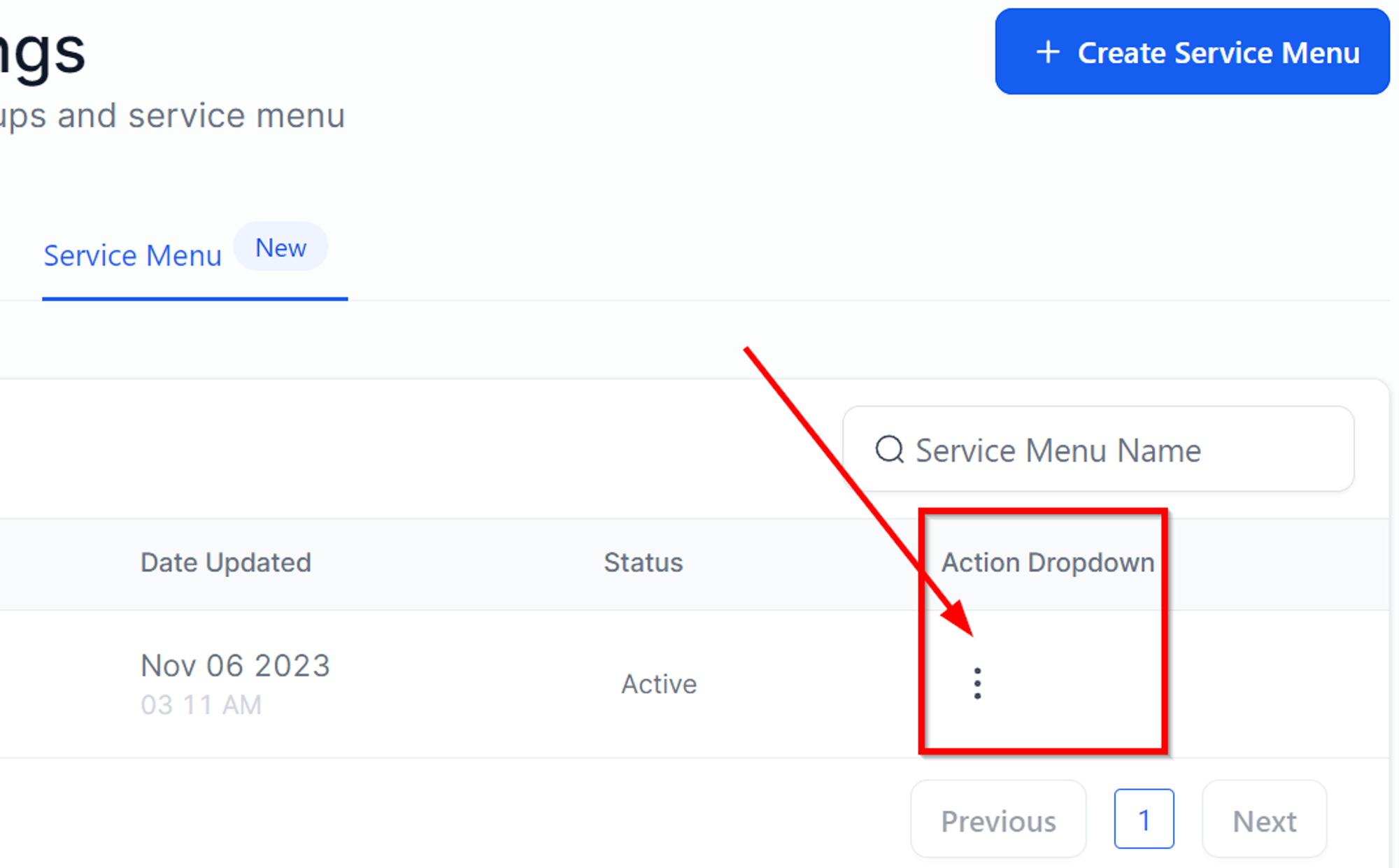
Task: Click the Status column header
Action: coord(643,562)
